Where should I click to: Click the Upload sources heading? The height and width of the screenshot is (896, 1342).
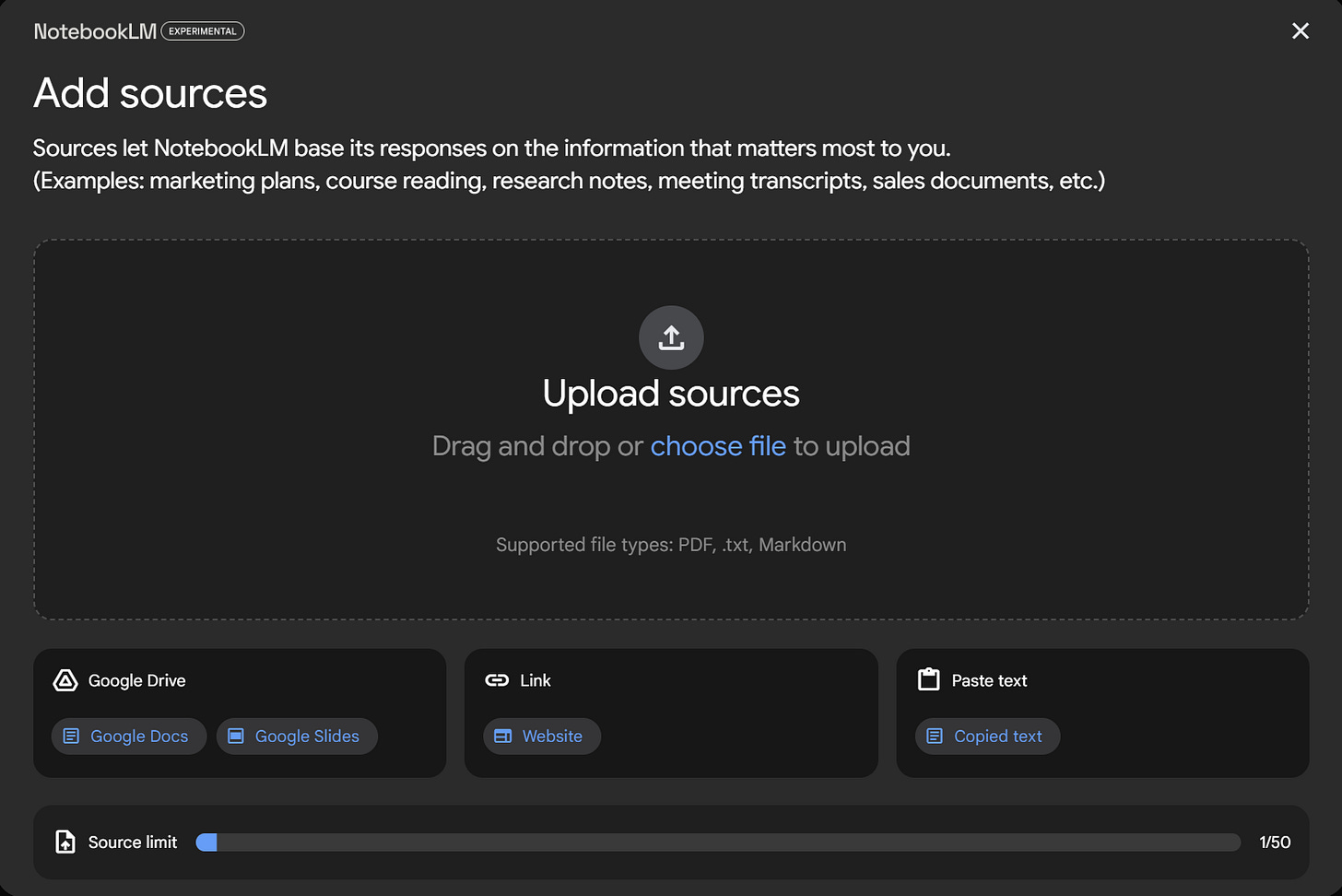671,394
